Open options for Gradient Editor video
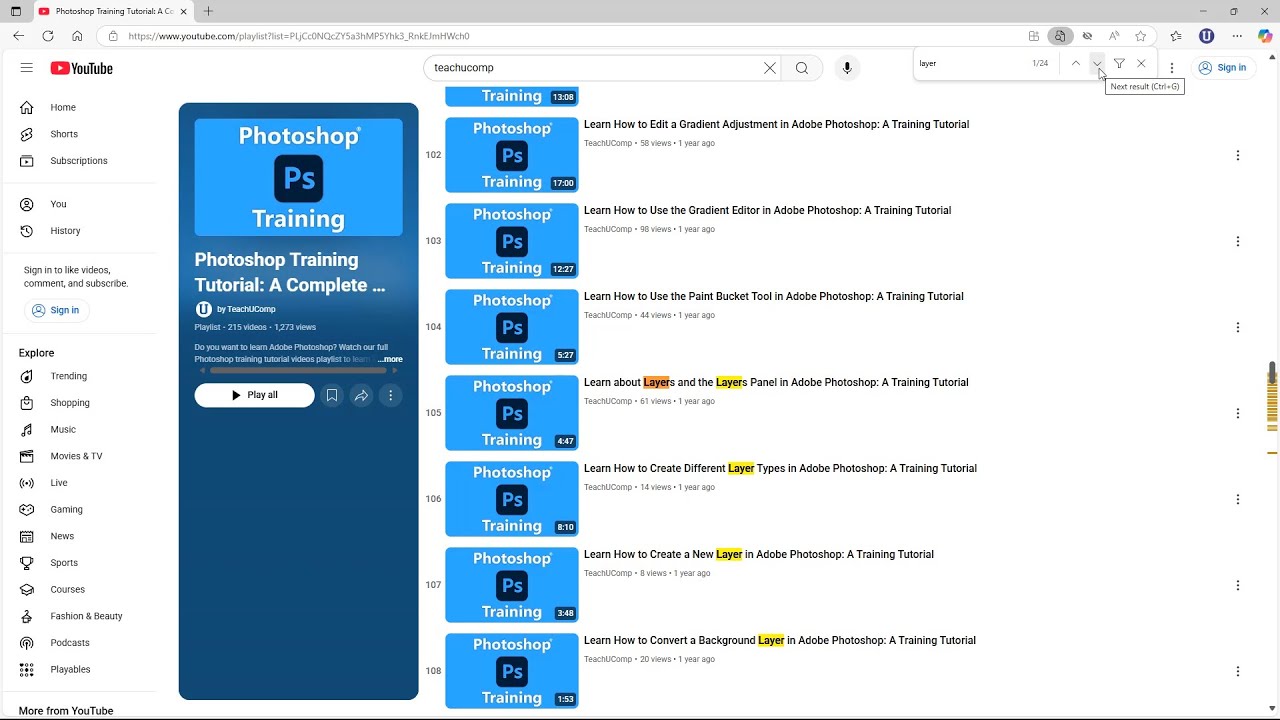The height and width of the screenshot is (720, 1280). [x=1238, y=241]
